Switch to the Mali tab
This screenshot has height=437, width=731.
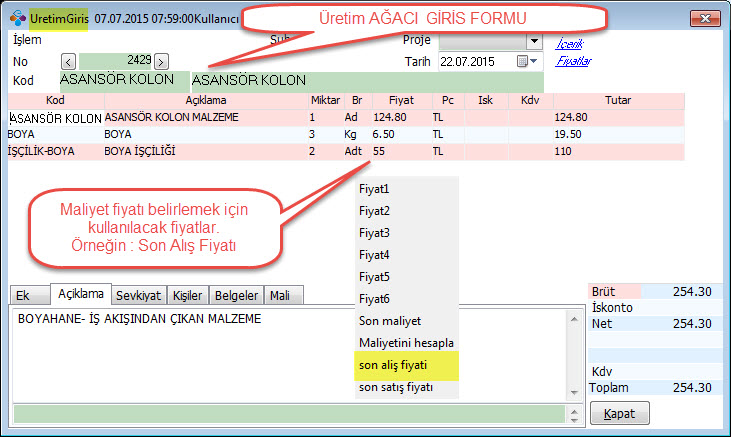[x=283, y=295]
